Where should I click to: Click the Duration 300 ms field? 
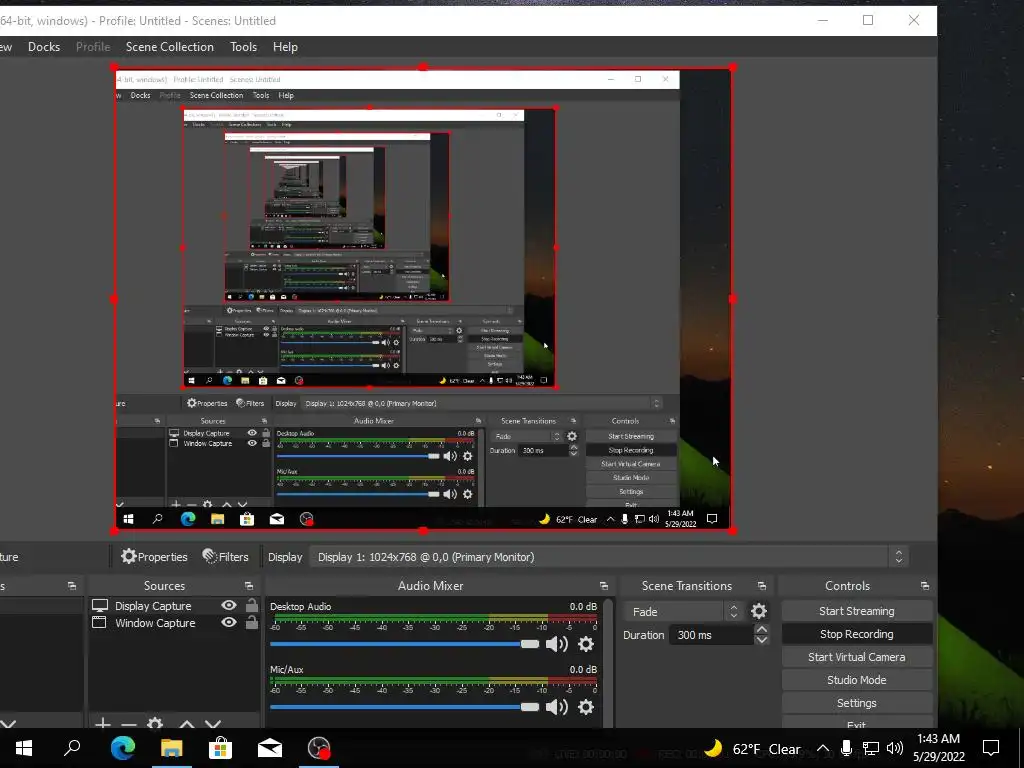click(x=711, y=635)
